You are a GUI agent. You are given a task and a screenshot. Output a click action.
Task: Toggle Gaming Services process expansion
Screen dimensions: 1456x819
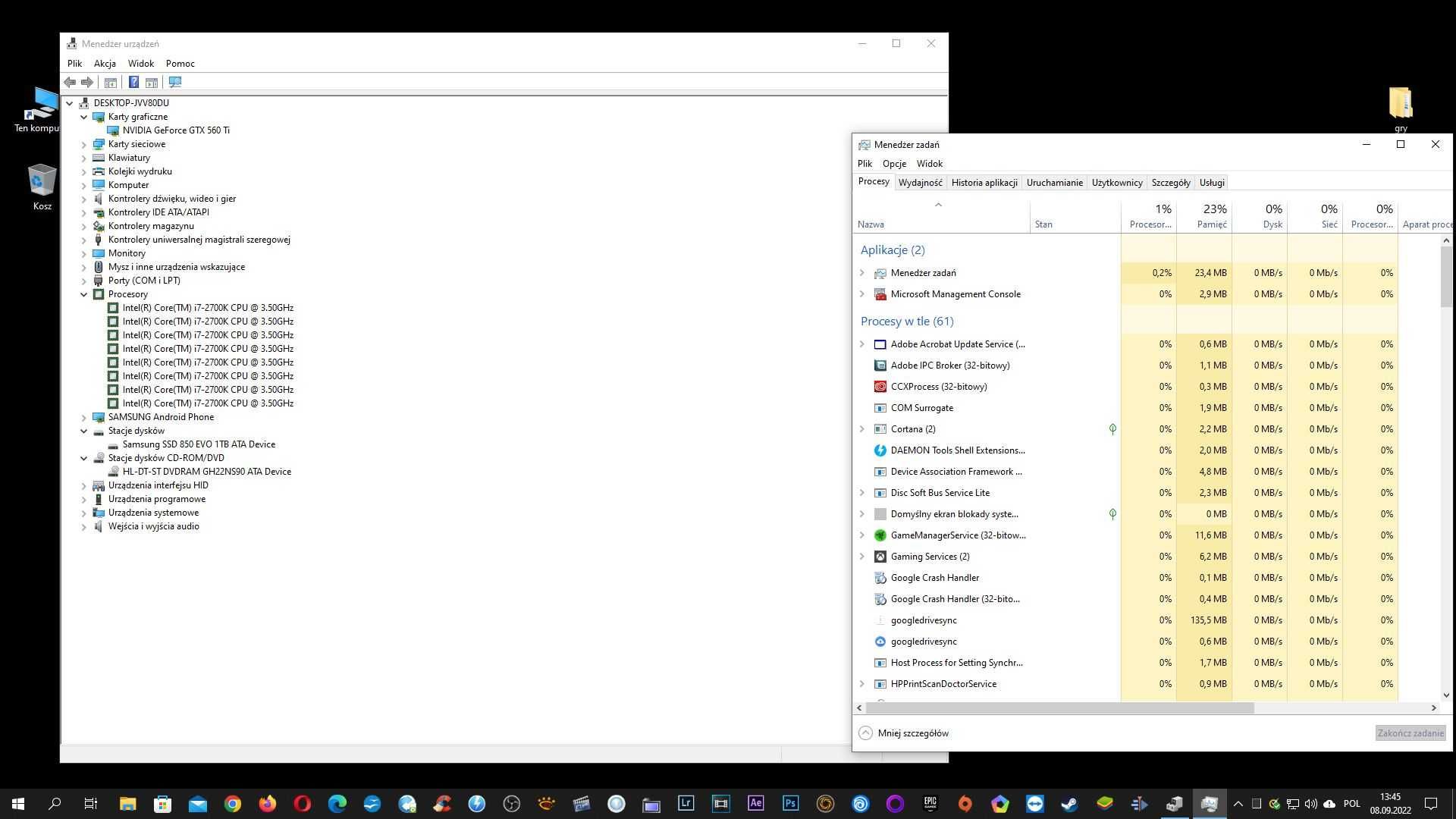(x=863, y=556)
